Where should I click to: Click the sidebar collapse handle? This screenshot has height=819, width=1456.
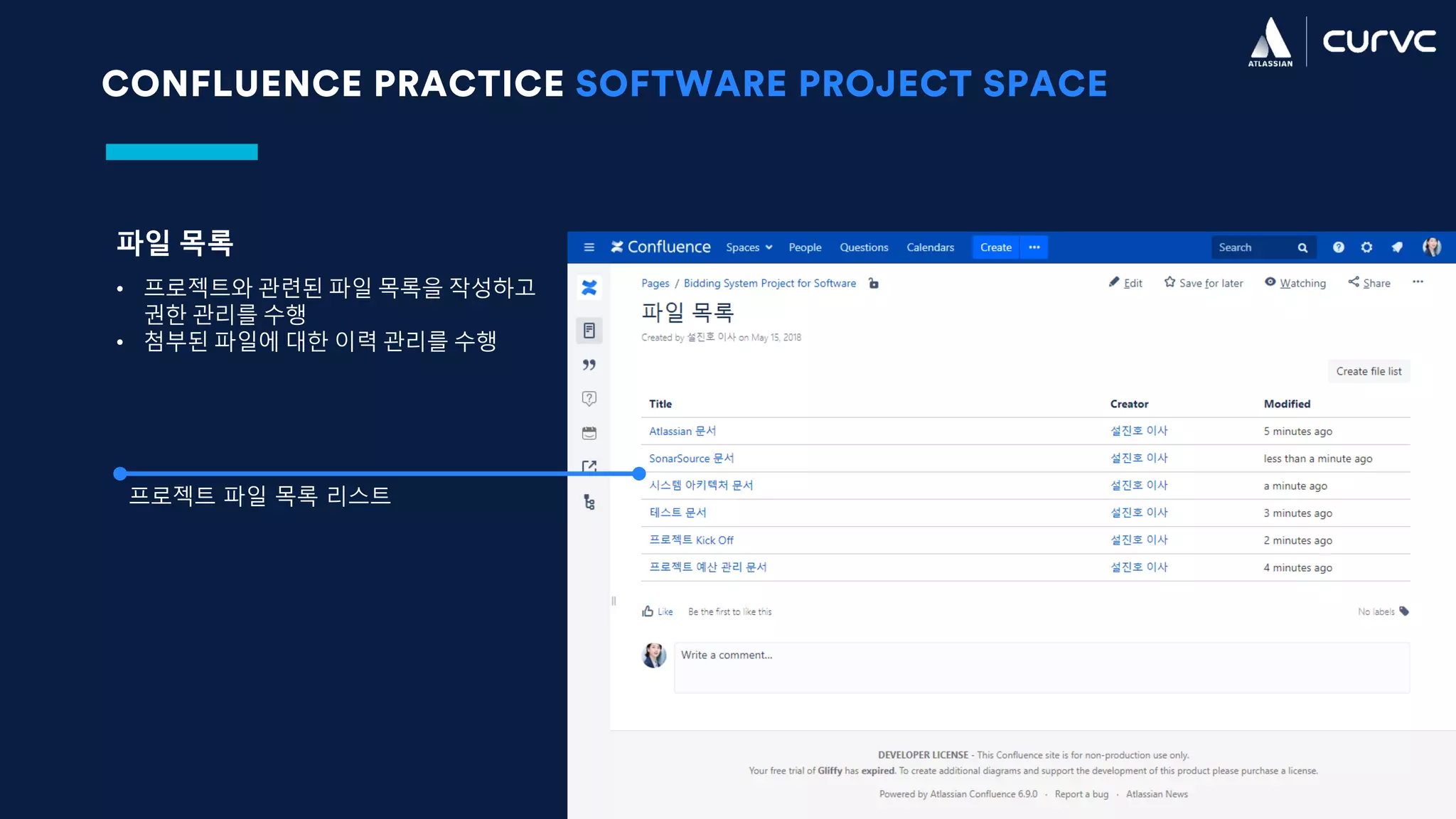[x=614, y=601]
